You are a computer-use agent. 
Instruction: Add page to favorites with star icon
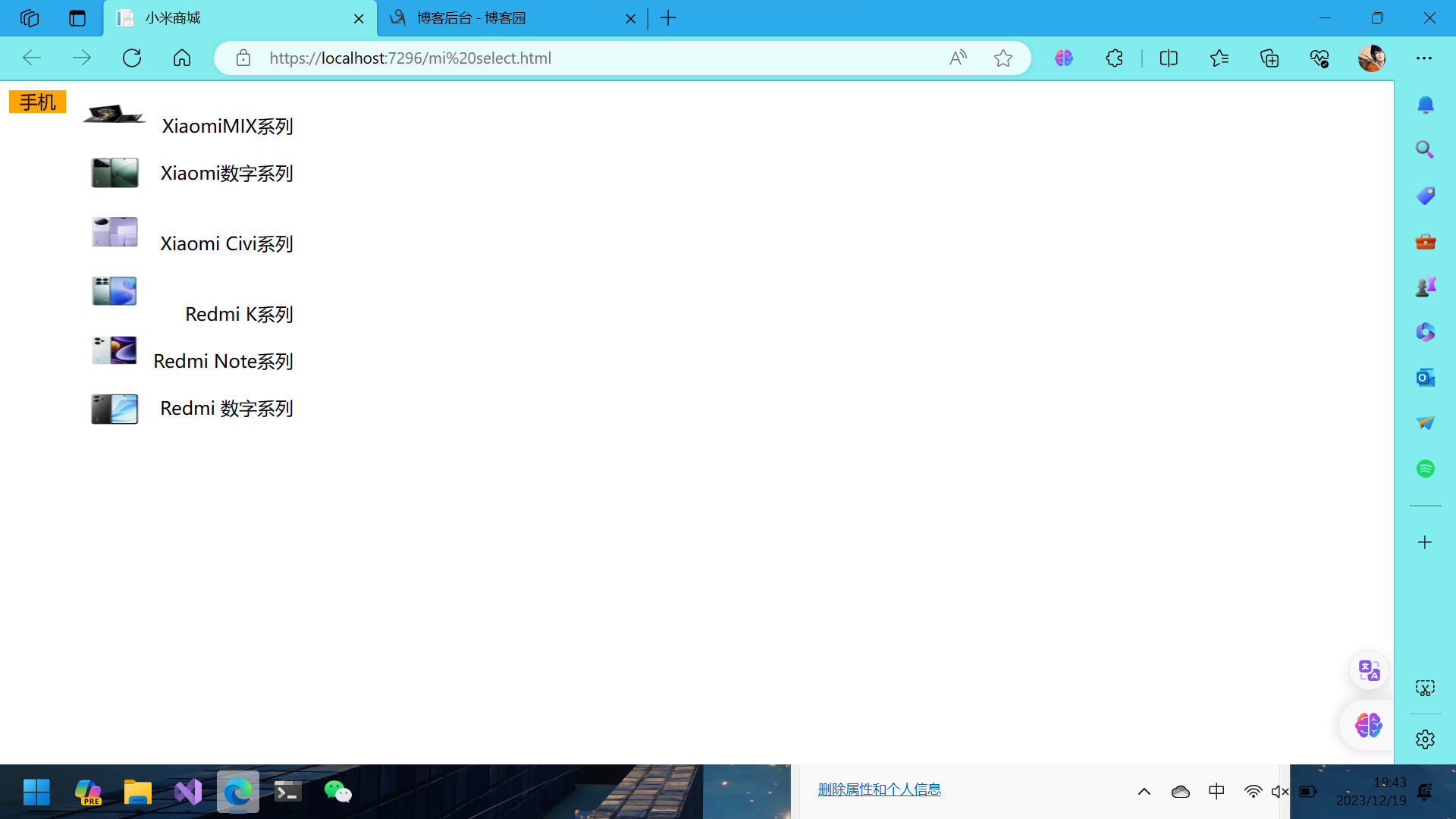(x=1003, y=58)
